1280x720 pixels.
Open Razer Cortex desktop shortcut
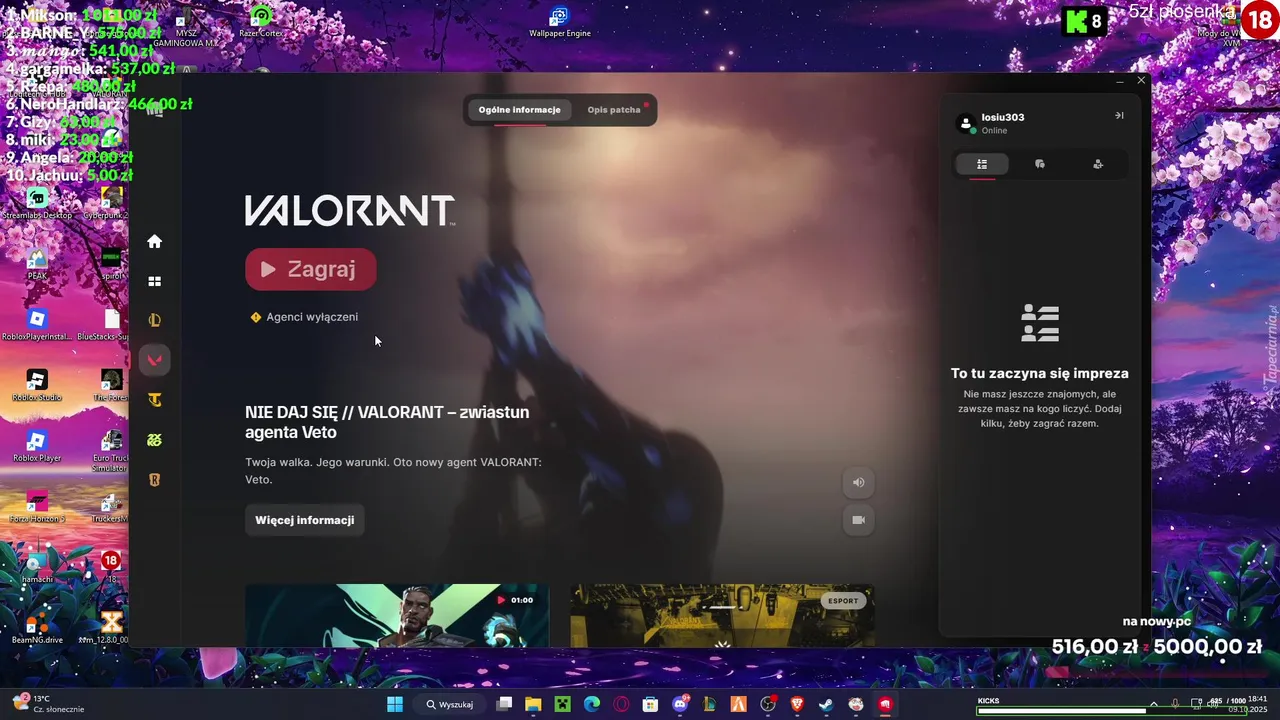tap(261, 22)
